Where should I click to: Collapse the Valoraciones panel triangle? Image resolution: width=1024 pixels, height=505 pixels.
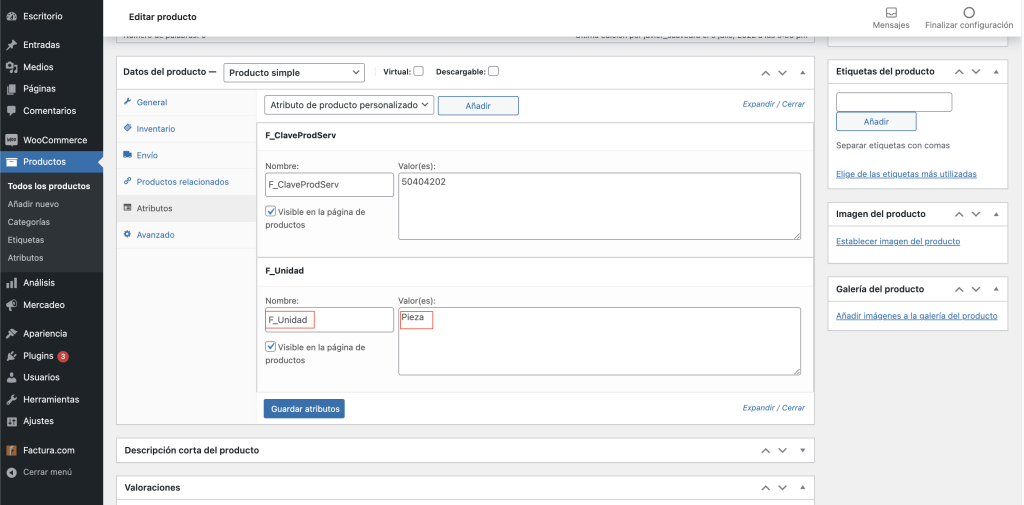click(803, 487)
